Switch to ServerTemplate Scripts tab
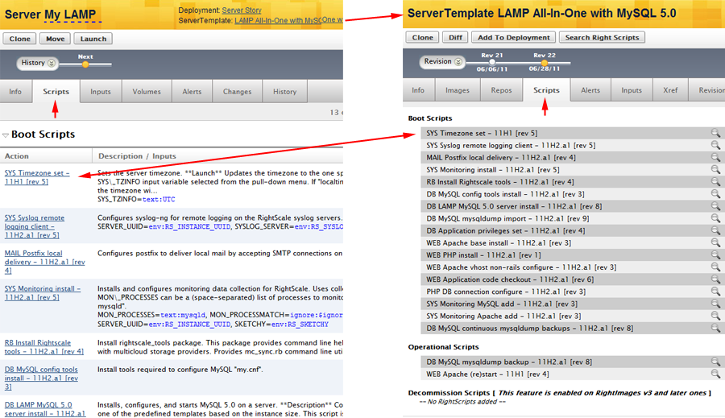This screenshot has height=418, width=725. tap(547, 90)
